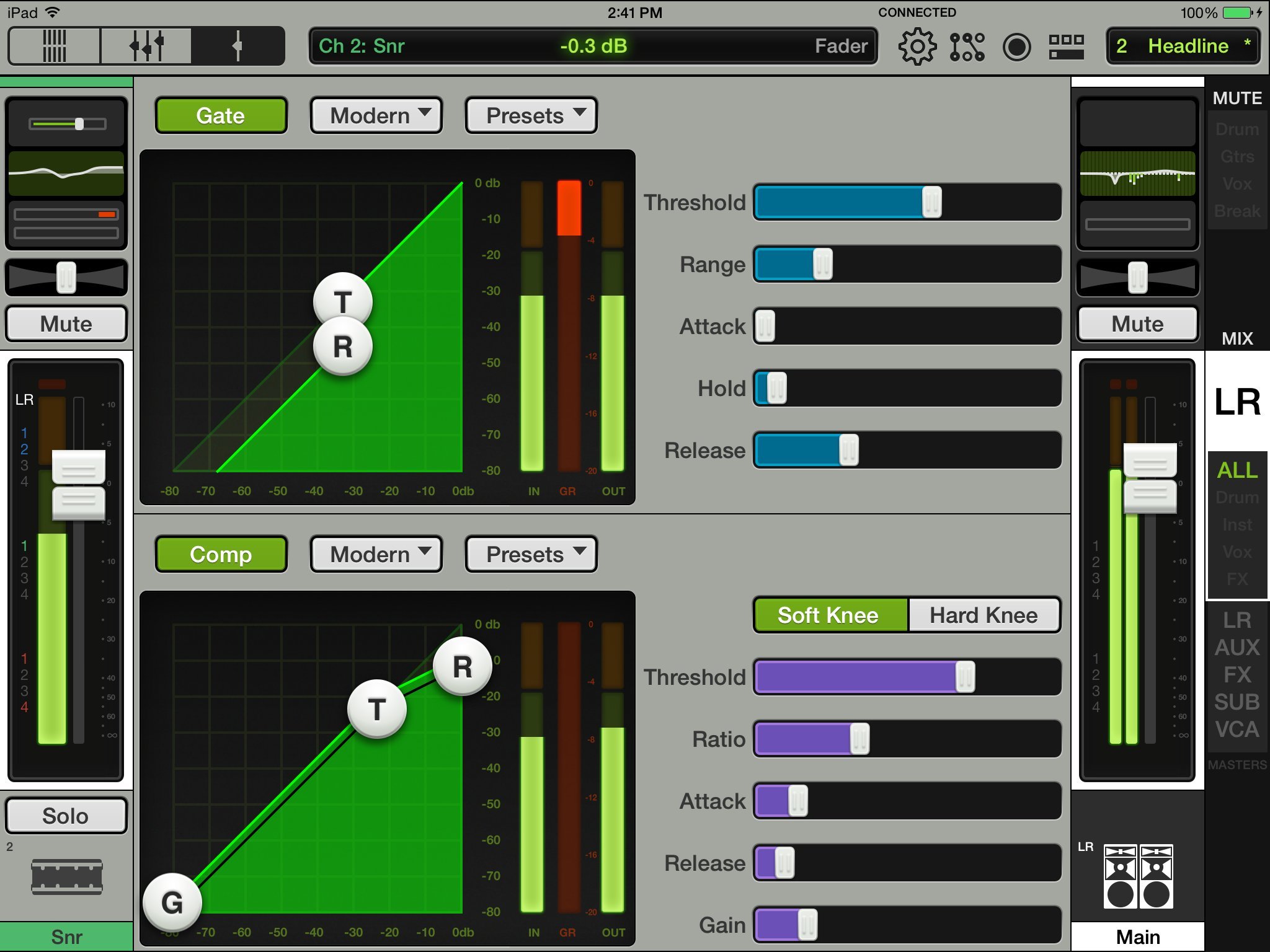The image size is (1270, 952).
Task: Select VCA in the masters list
Action: [1237, 729]
